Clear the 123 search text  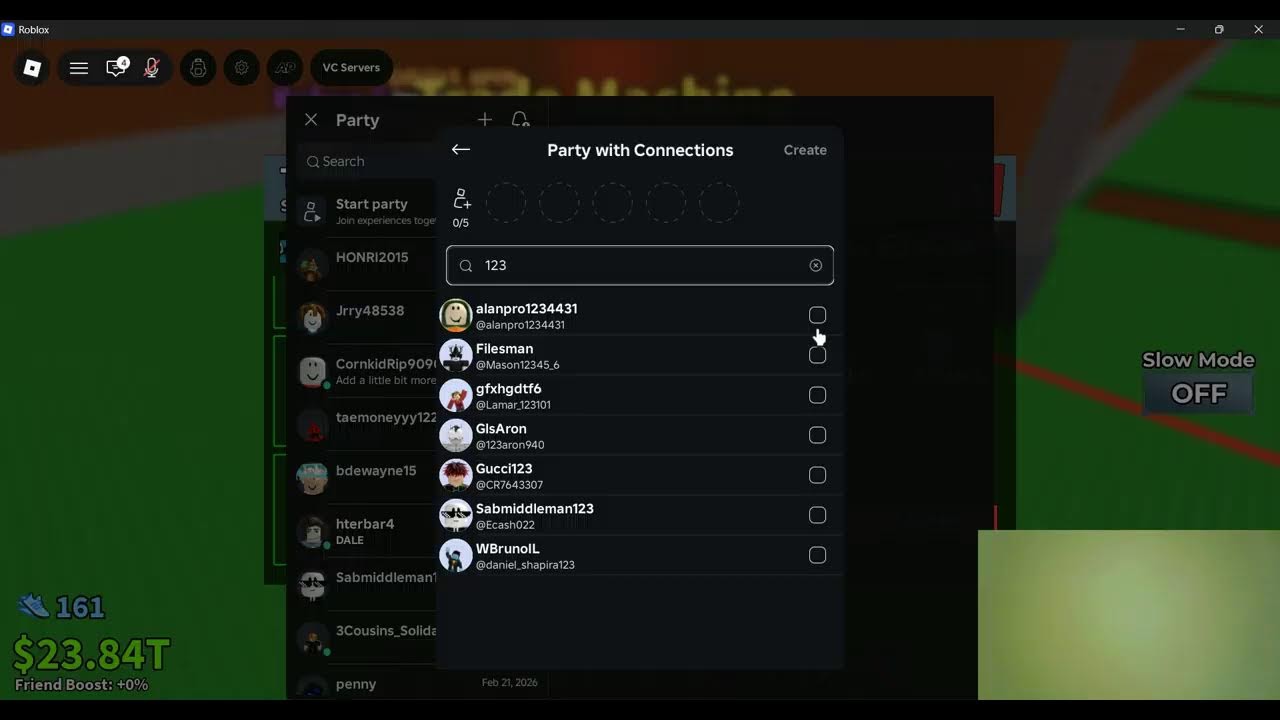(x=816, y=266)
